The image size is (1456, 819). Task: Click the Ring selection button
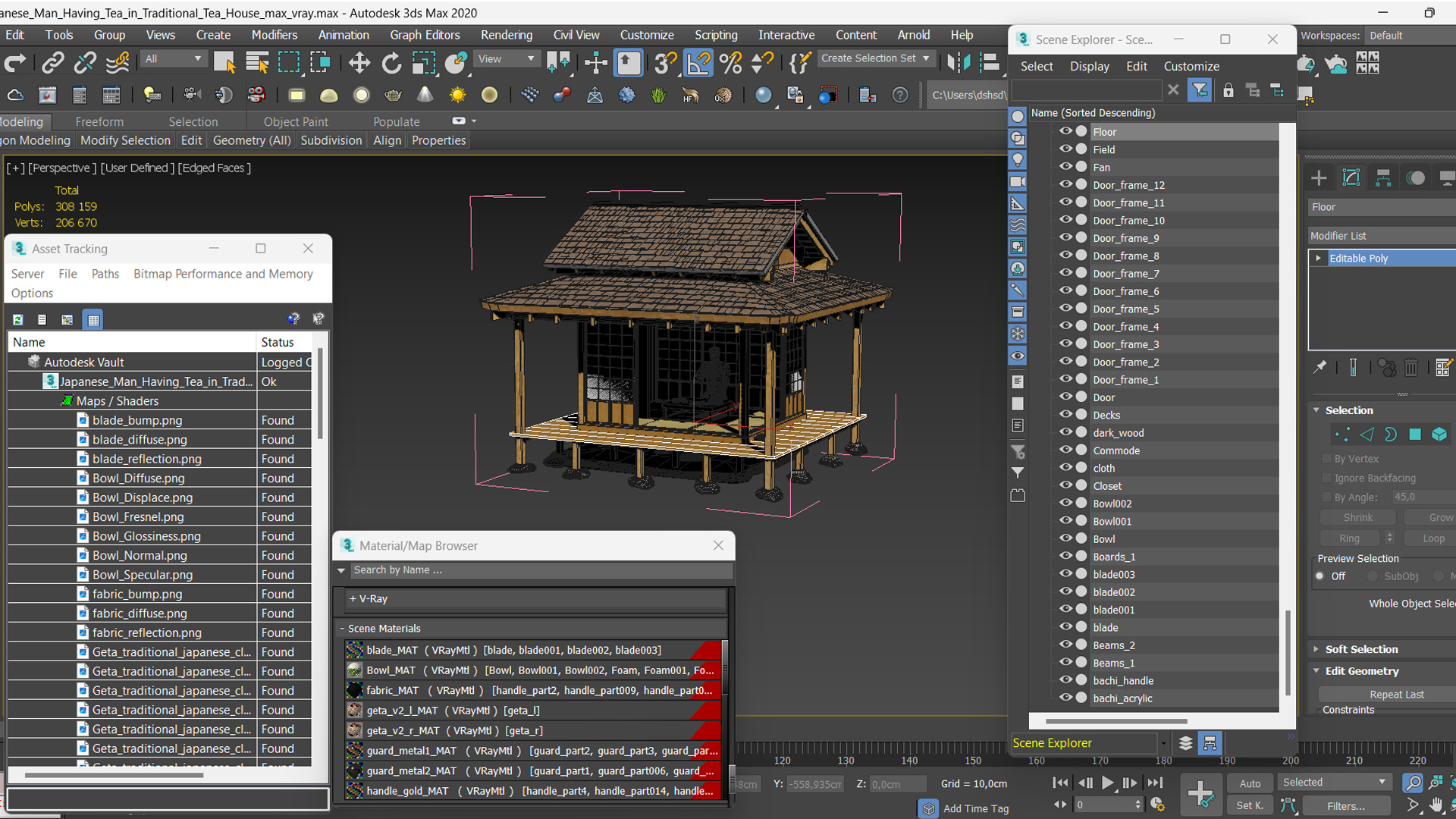(1350, 538)
